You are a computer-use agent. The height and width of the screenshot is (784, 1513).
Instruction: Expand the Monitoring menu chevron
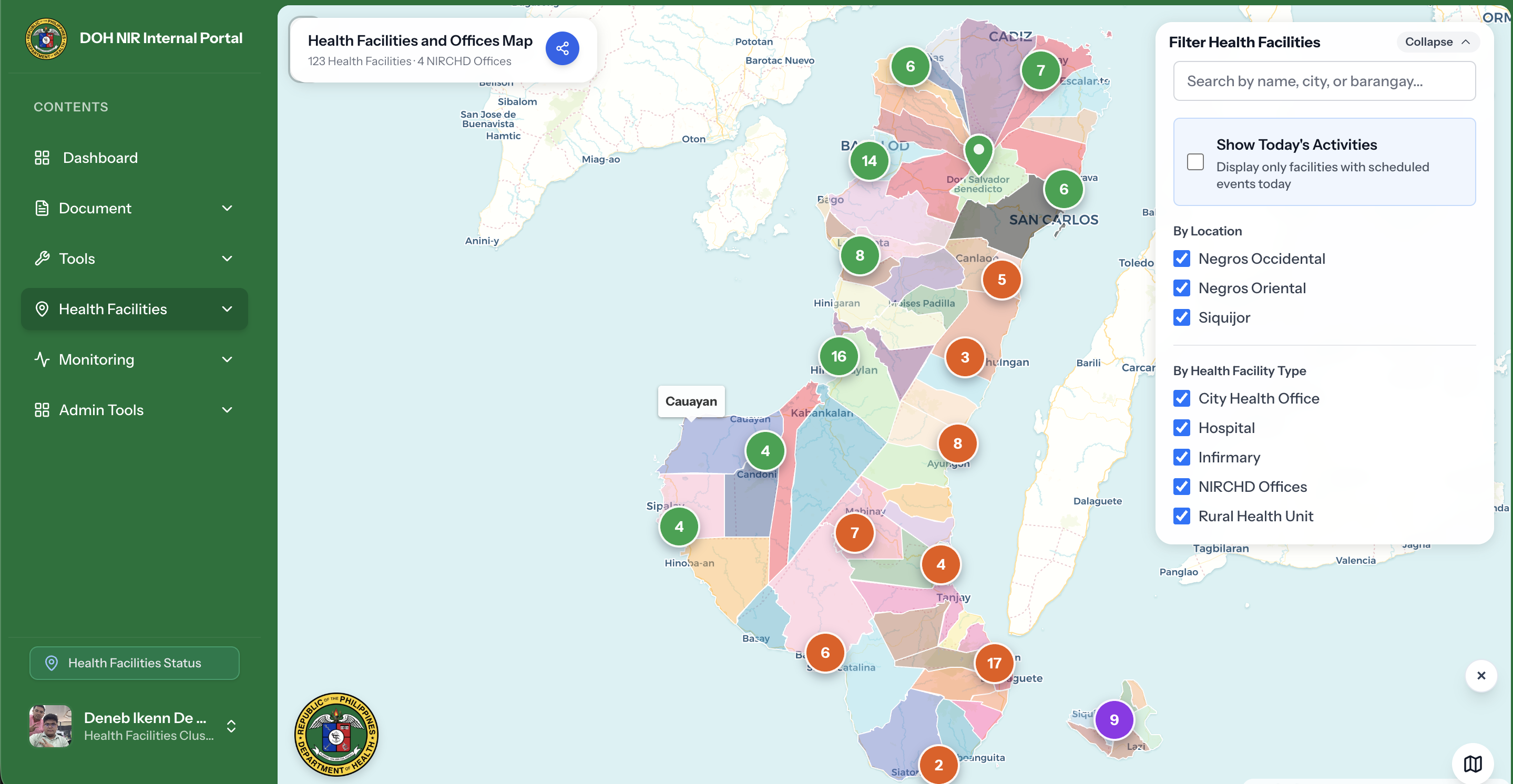(x=227, y=359)
